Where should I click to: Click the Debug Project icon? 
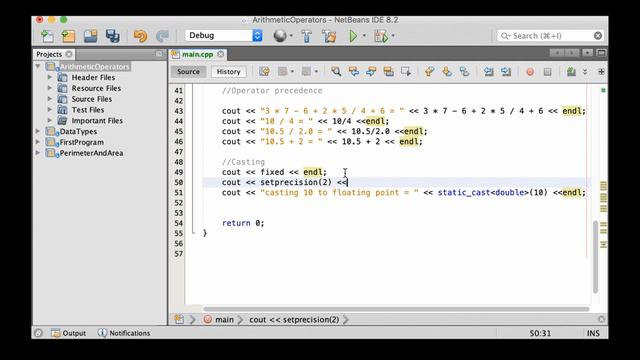(381, 36)
